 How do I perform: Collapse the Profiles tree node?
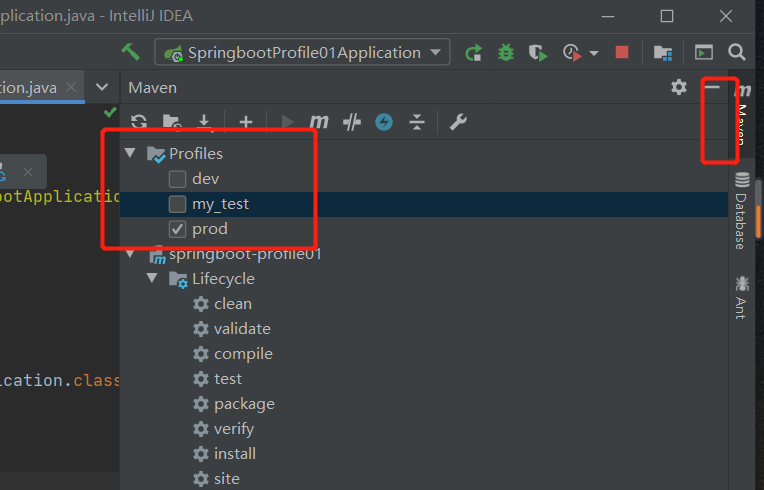point(130,153)
